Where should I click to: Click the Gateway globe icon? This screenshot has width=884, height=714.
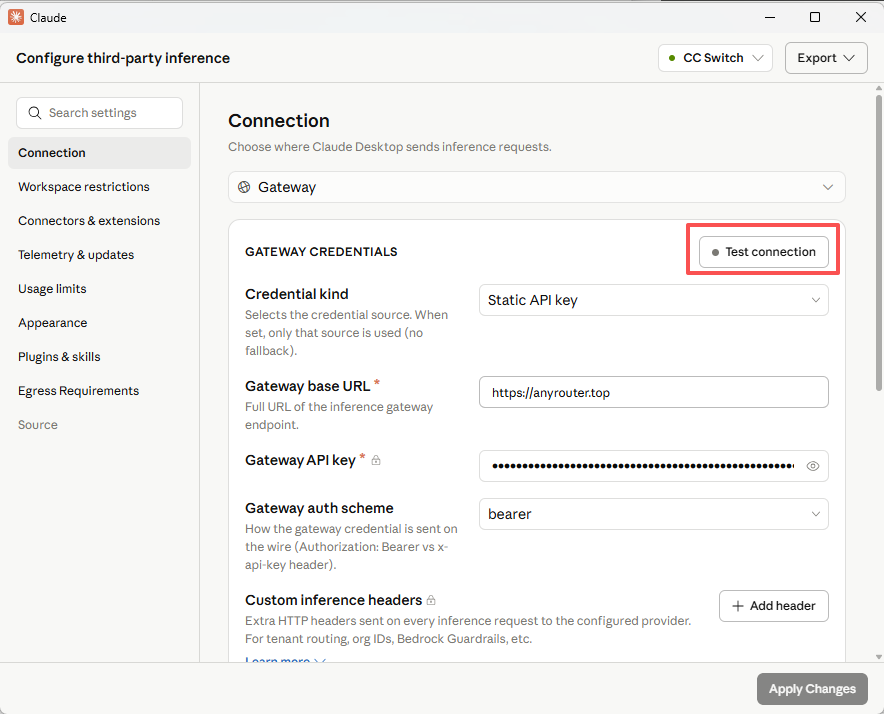244,187
